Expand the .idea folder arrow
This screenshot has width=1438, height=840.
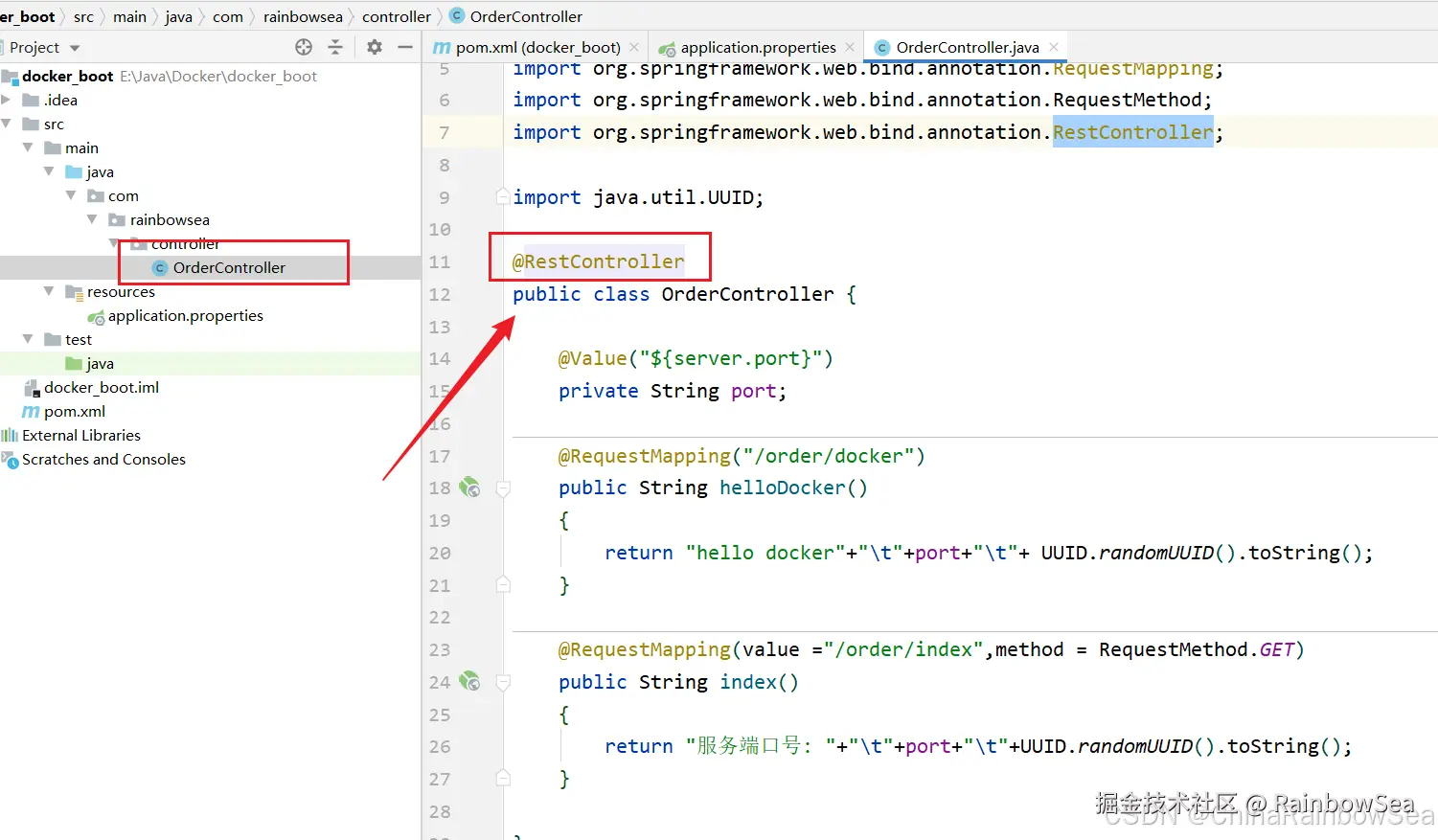6,100
